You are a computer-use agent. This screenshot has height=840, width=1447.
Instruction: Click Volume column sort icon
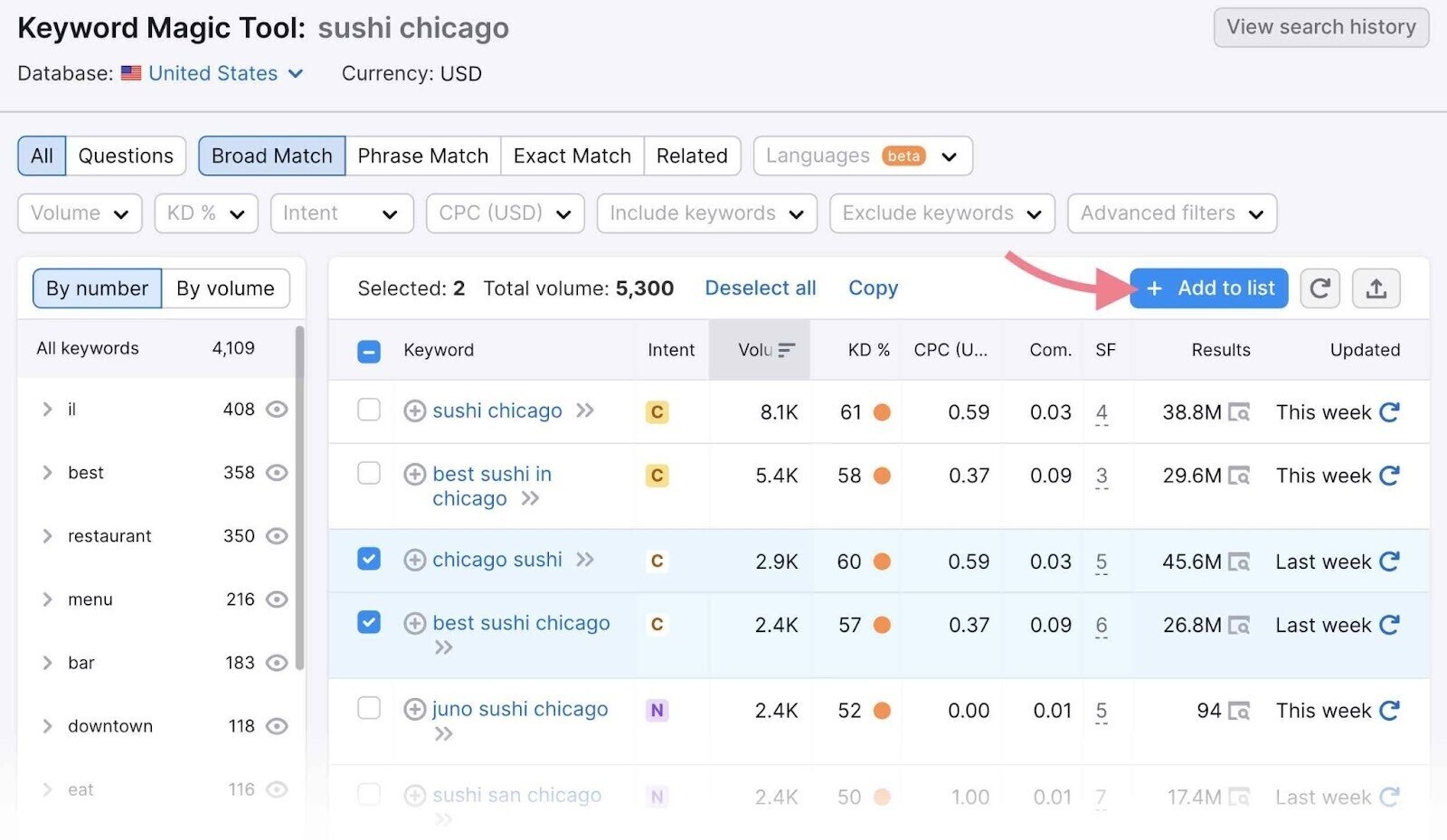(x=787, y=350)
